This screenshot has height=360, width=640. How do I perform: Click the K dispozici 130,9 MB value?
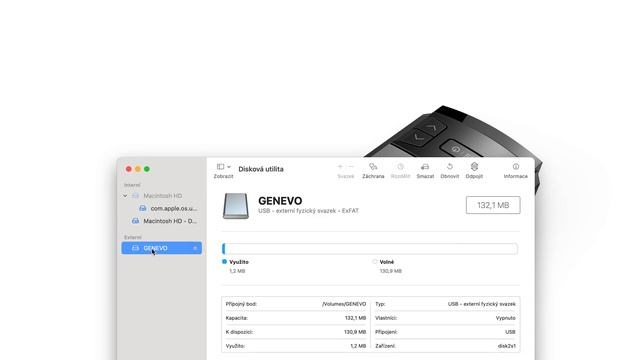click(x=355, y=332)
